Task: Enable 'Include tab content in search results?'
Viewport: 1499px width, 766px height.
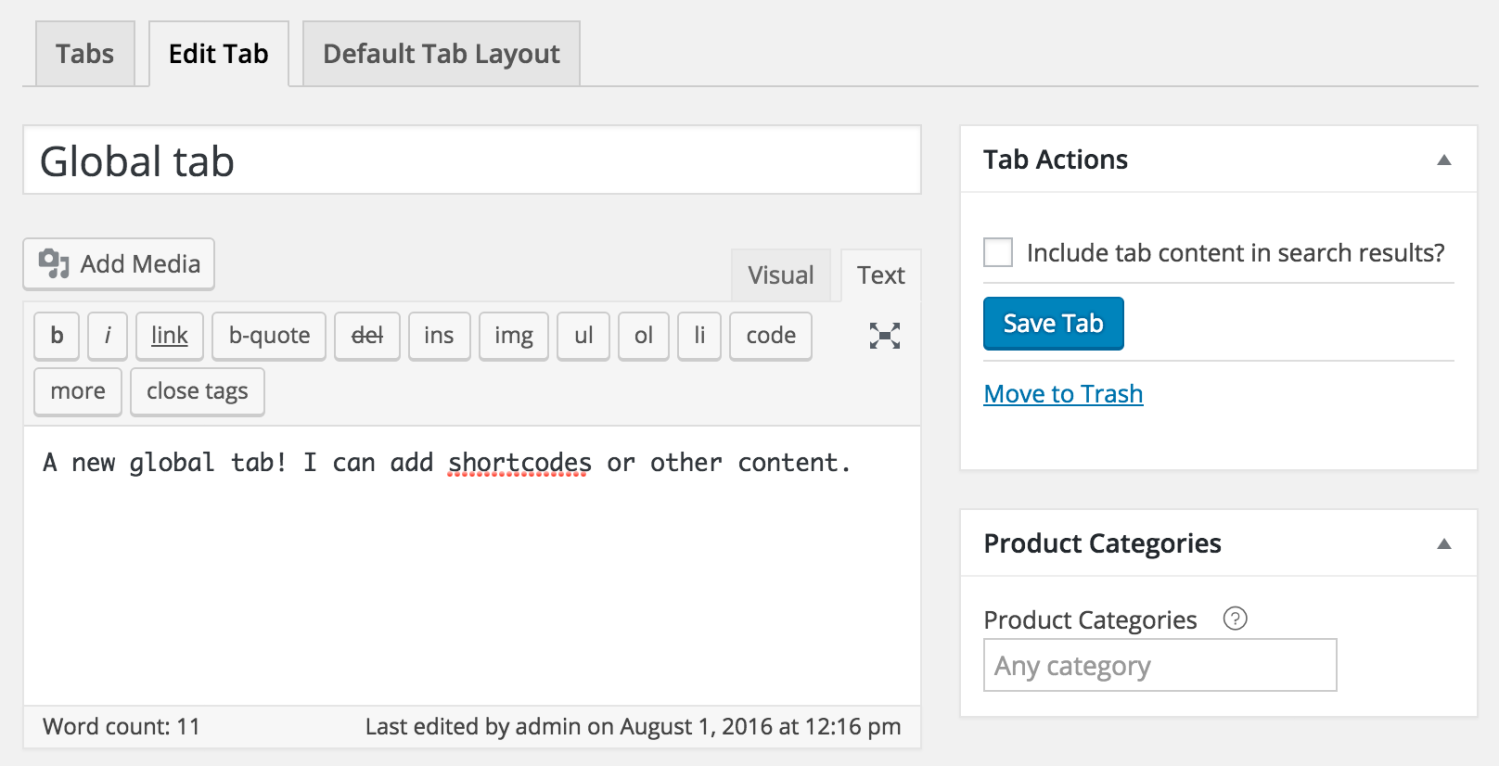Action: click(997, 252)
